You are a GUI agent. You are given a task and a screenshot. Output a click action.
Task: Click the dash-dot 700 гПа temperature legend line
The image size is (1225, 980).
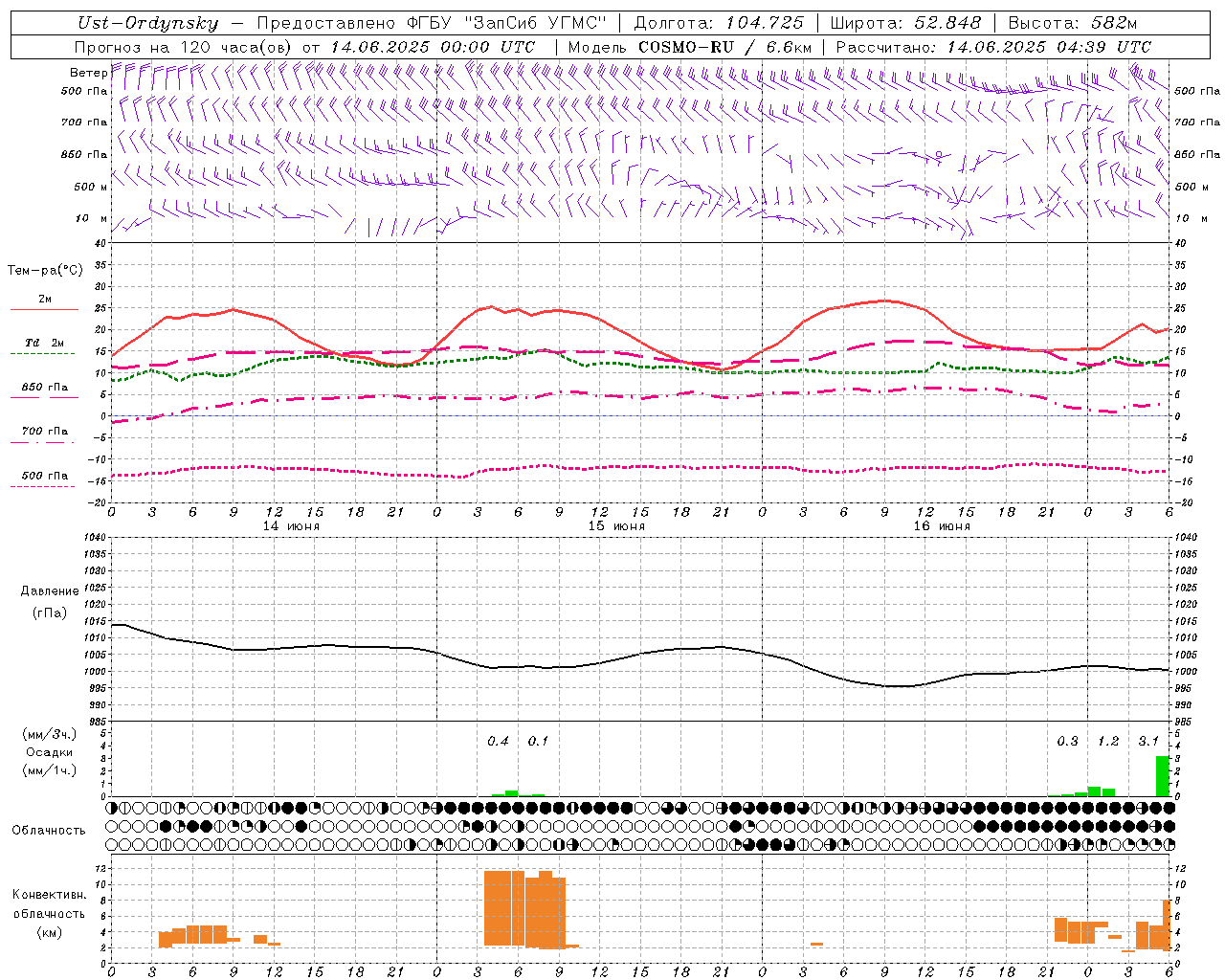pos(42,442)
